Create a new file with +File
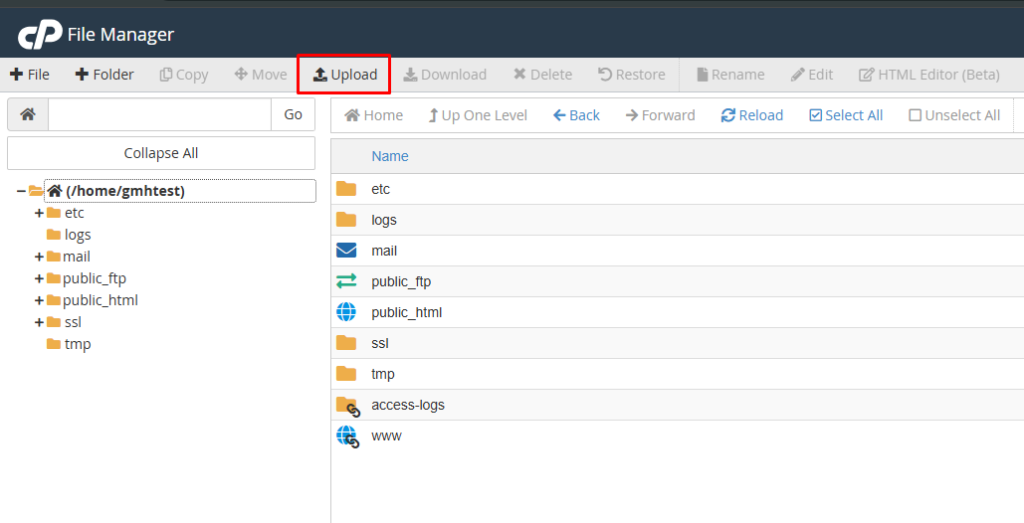Image resolution: width=1024 pixels, height=523 pixels. (30, 75)
